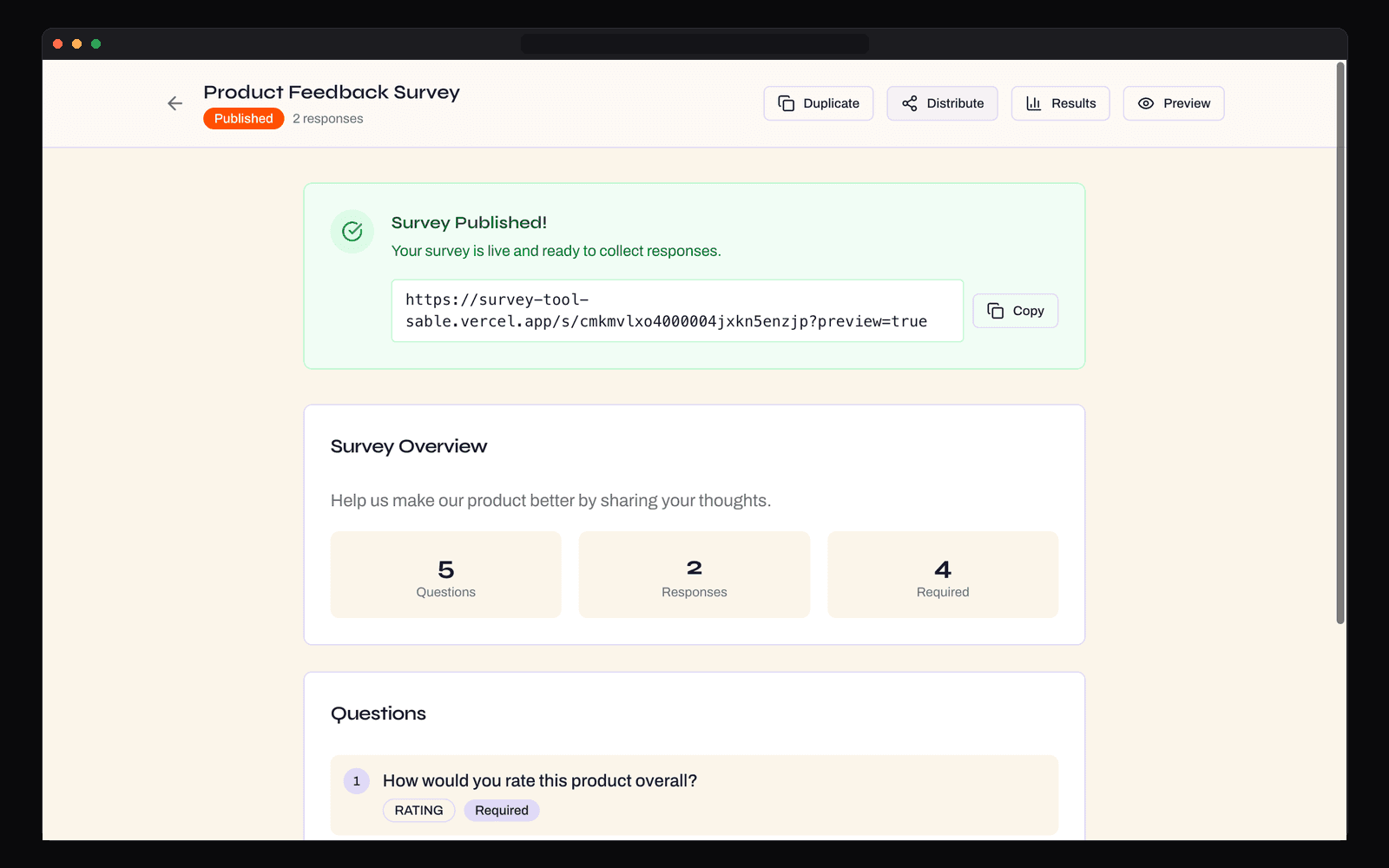Click the question one number badge
Image resolution: width=1389 pixels, height=868 pixels.
tap(356, 780)
